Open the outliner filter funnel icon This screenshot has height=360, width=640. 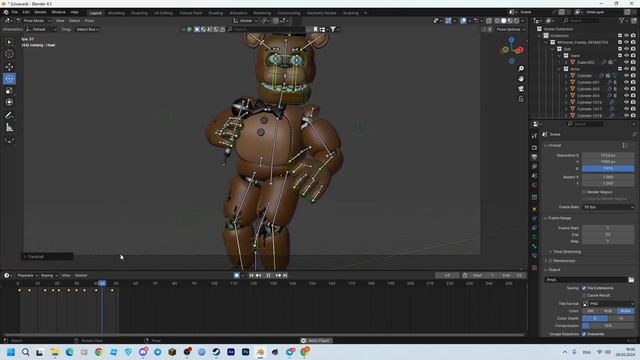pos(622,20)
